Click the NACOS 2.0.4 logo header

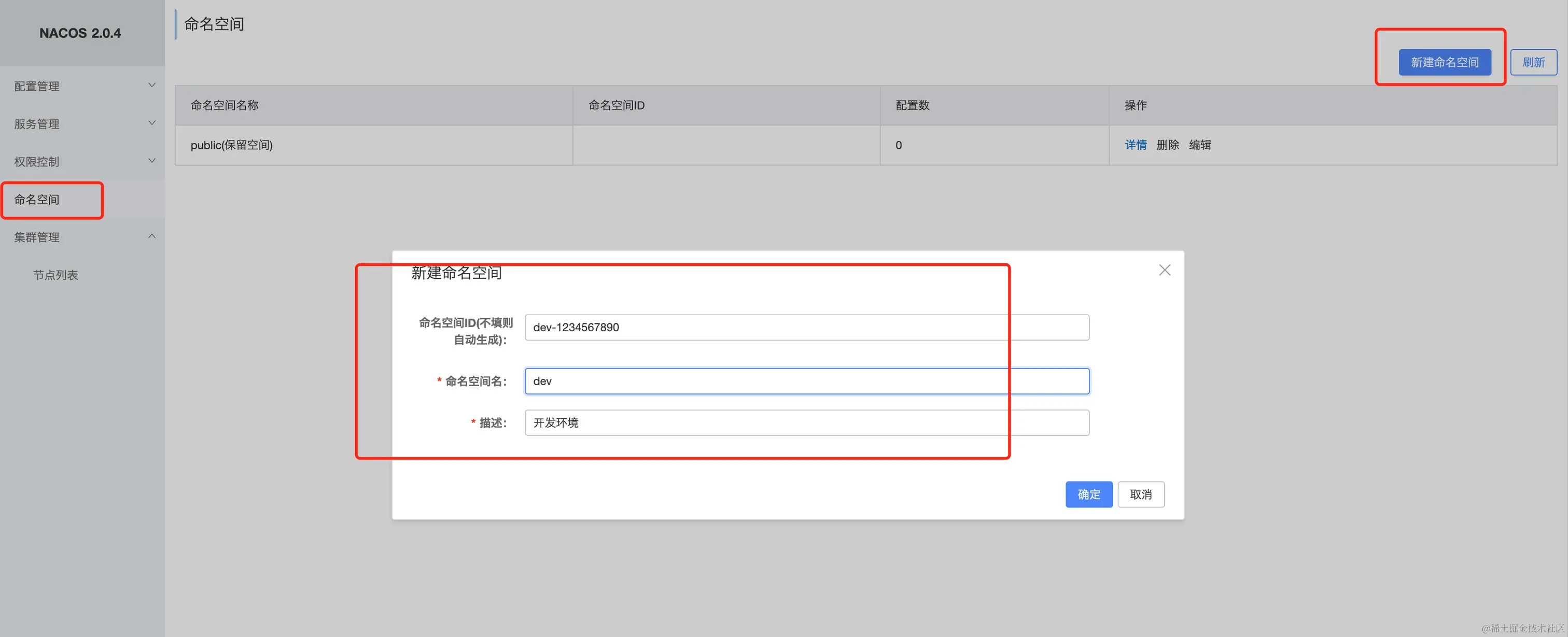(x=80, y=33)
